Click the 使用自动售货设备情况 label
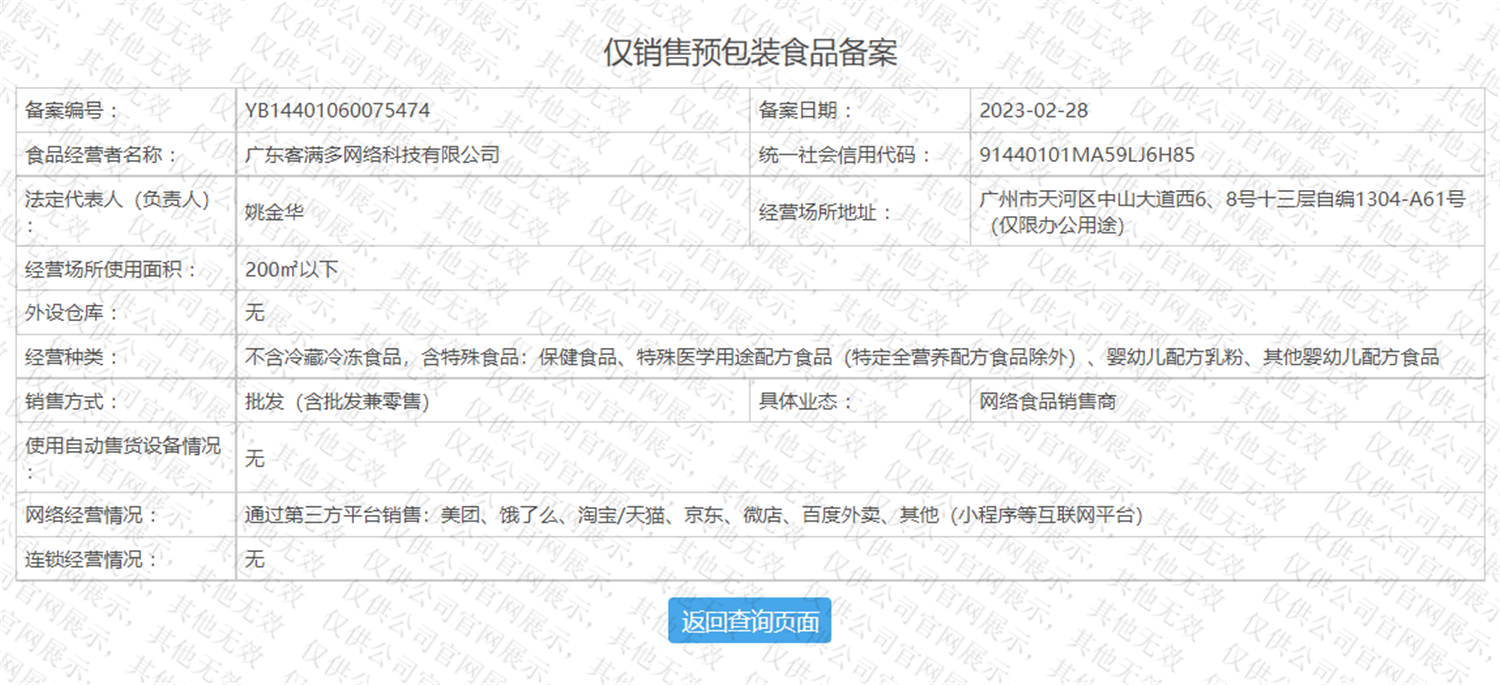 tap(122, 447)
